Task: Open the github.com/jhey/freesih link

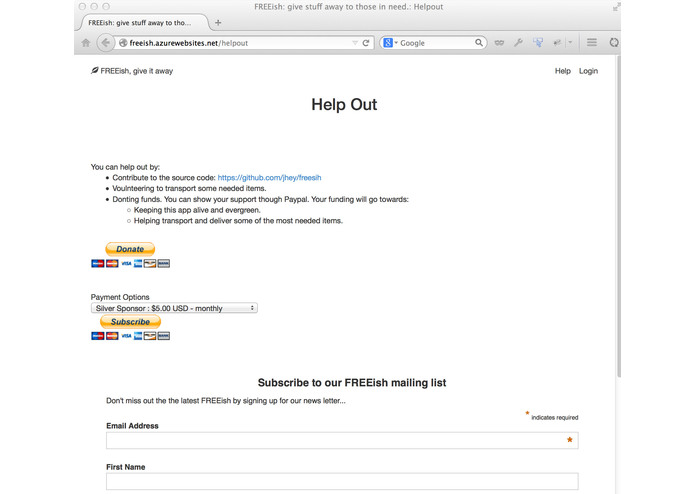Action: (x=269, y=178)
